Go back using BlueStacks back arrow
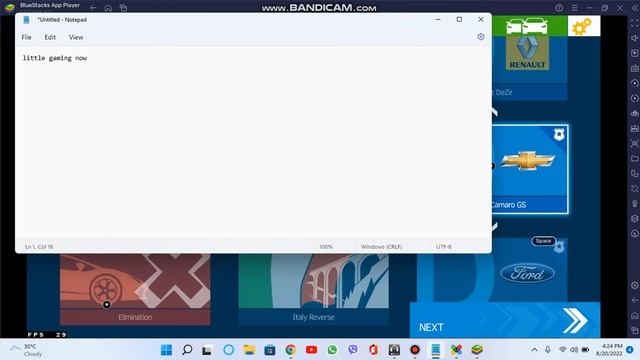 [93, 8]
